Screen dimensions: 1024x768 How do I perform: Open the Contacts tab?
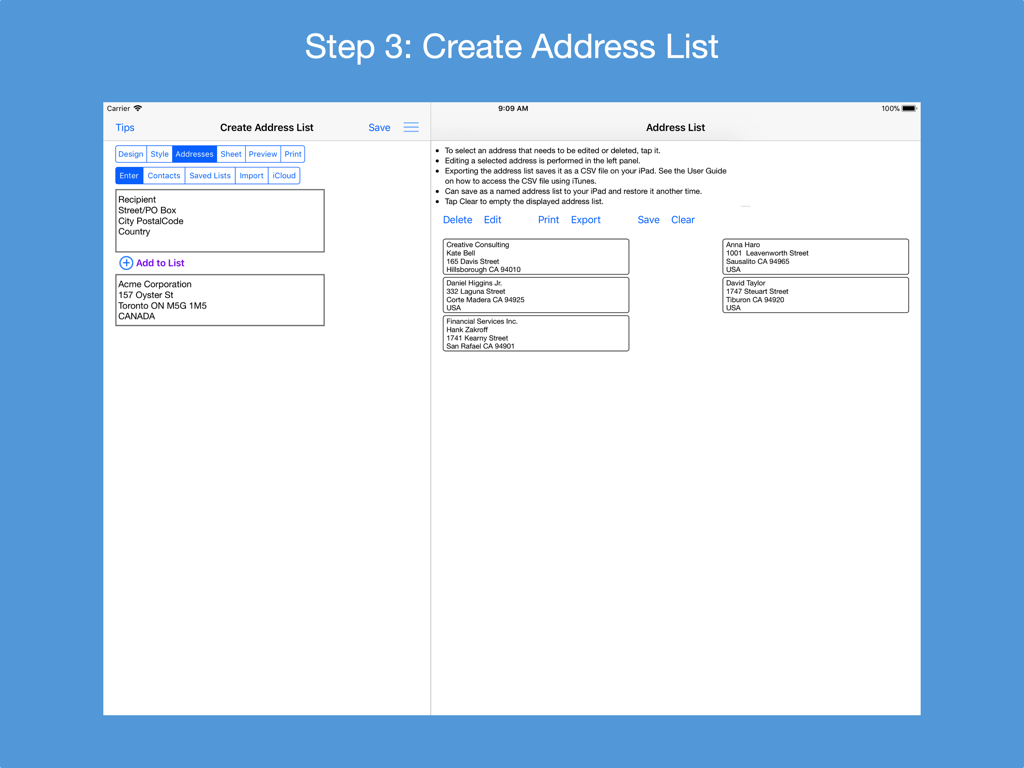[x=163, y=175]
